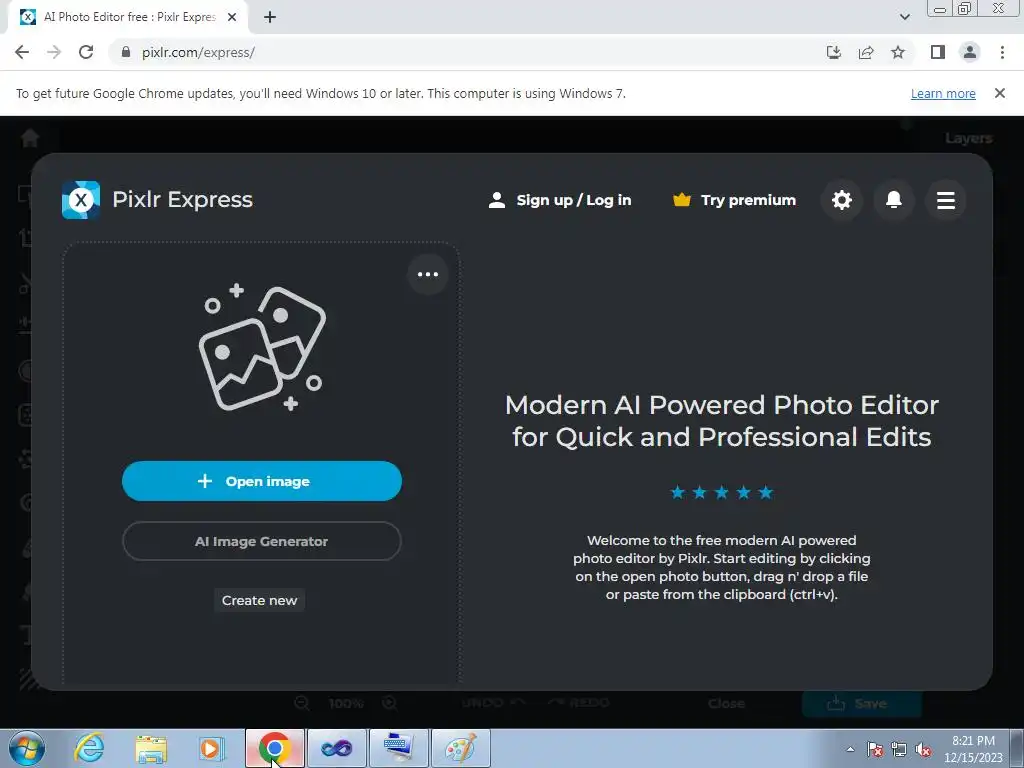1024x768 pixels.
Task: Go forward with the browser forward arrow
Action: [x=54, y=52]
